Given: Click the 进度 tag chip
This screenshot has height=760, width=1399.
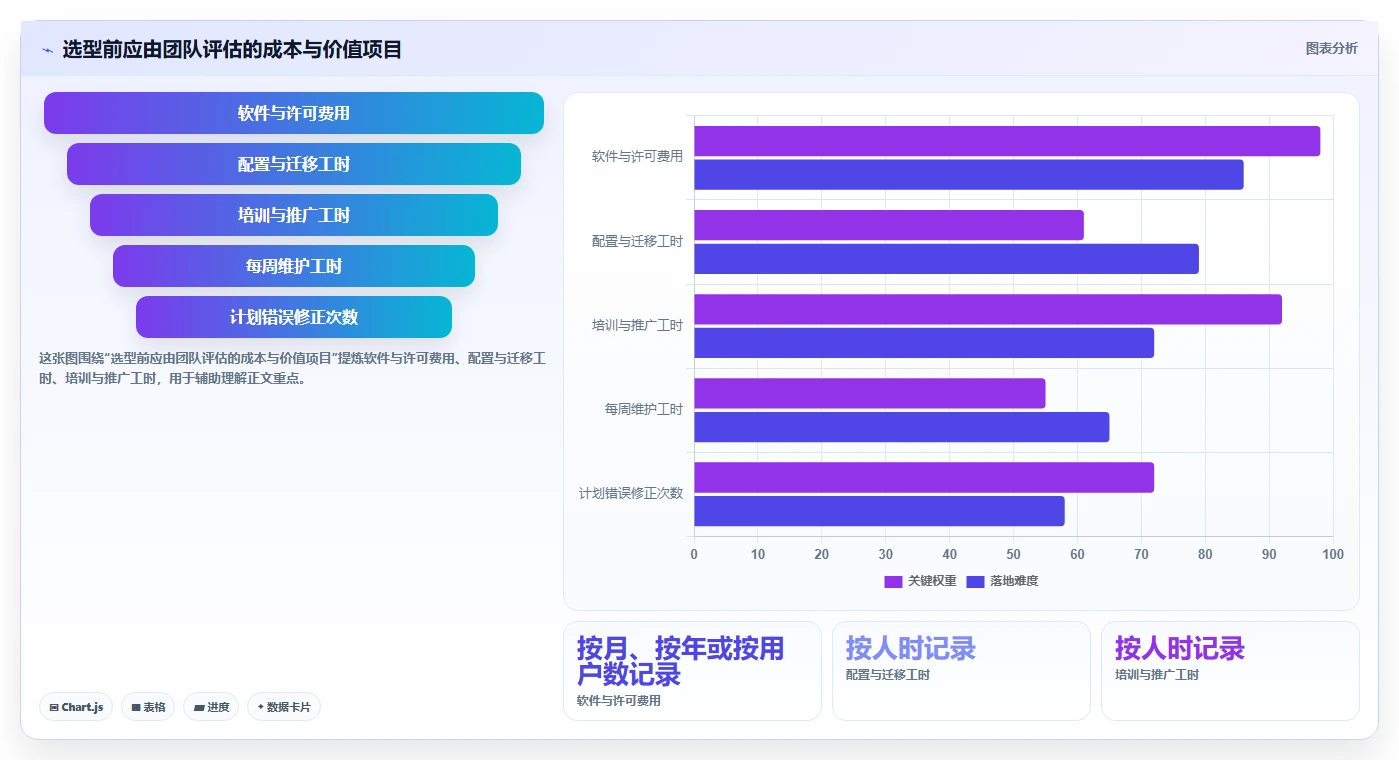Looking at the screenshot, I should pyautogui.click(x=211, y=707).
